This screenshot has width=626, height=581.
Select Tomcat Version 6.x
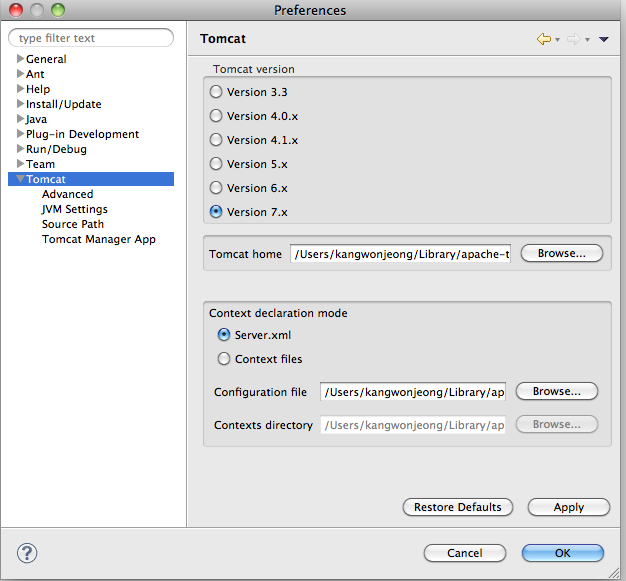tap(216, 188)
